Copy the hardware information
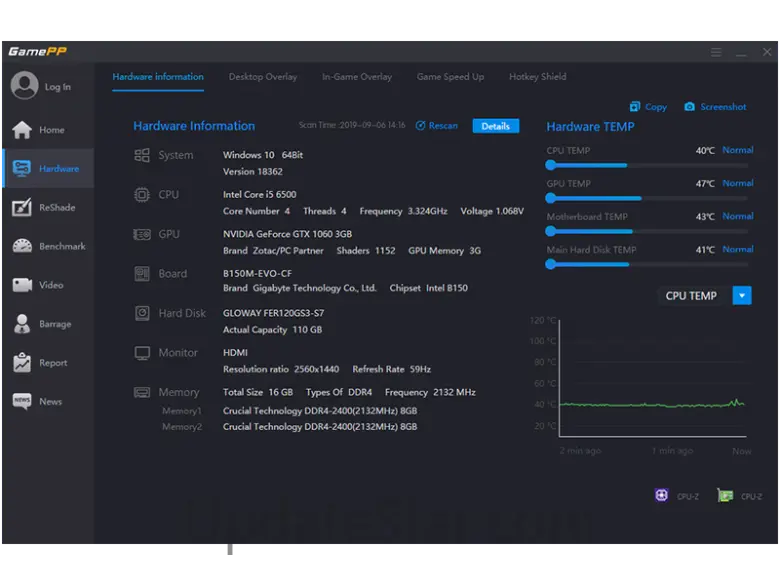This screenshot has height=585, width=780. pyautogui.click(x=648, y=107)
